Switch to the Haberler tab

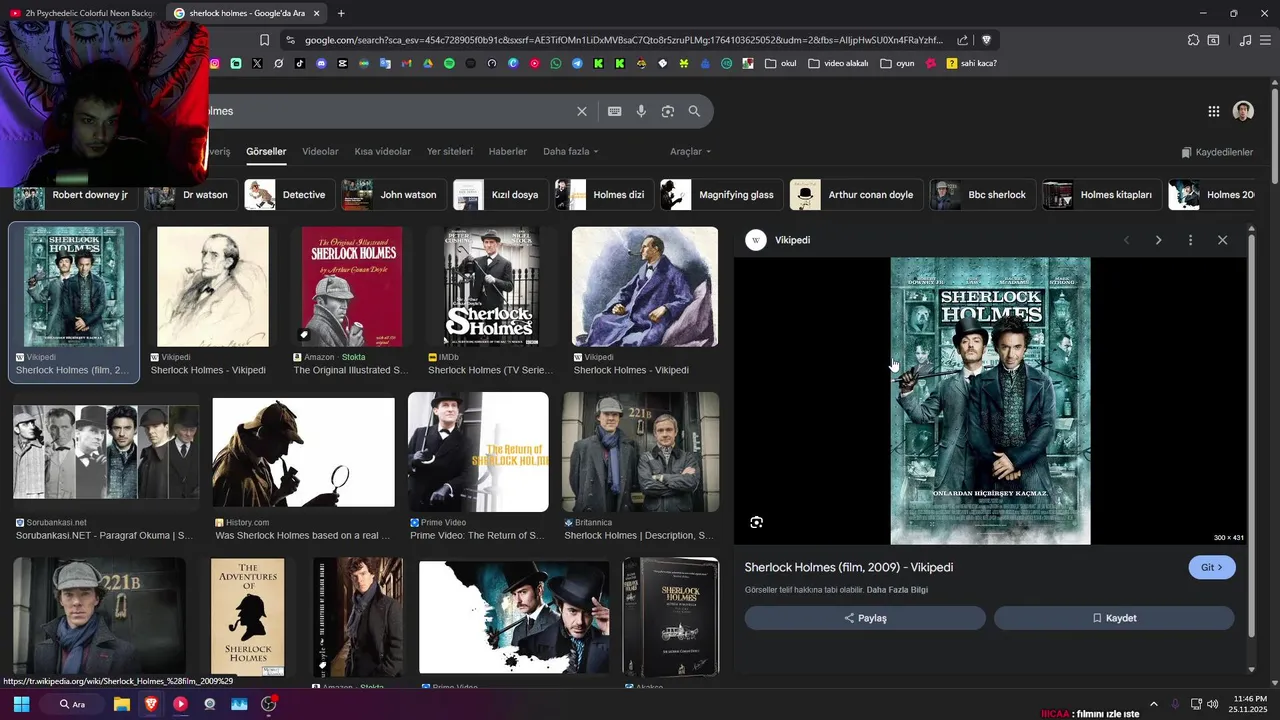(x=508, y=152)
